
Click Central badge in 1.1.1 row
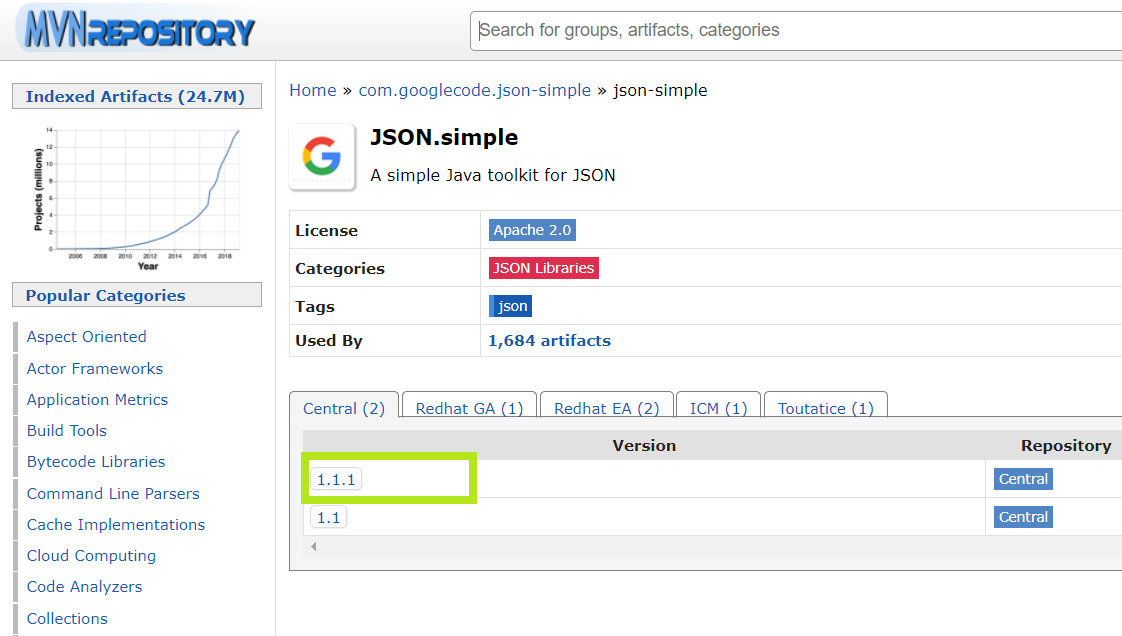tap(1023, 479)
